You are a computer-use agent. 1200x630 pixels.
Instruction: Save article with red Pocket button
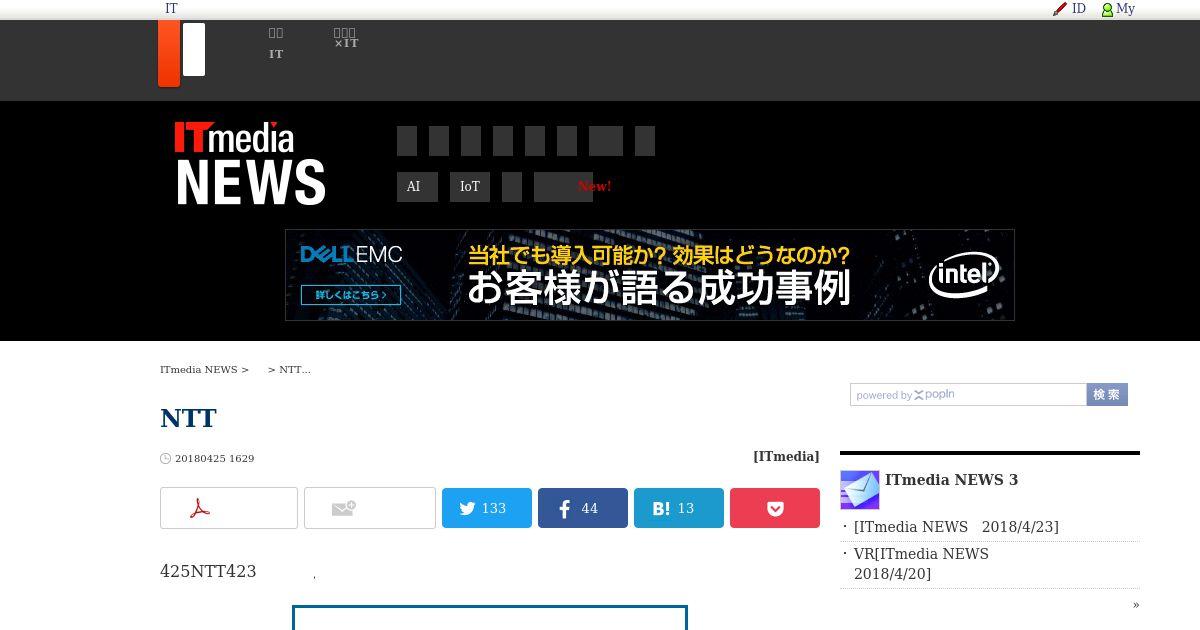point(775,508)
